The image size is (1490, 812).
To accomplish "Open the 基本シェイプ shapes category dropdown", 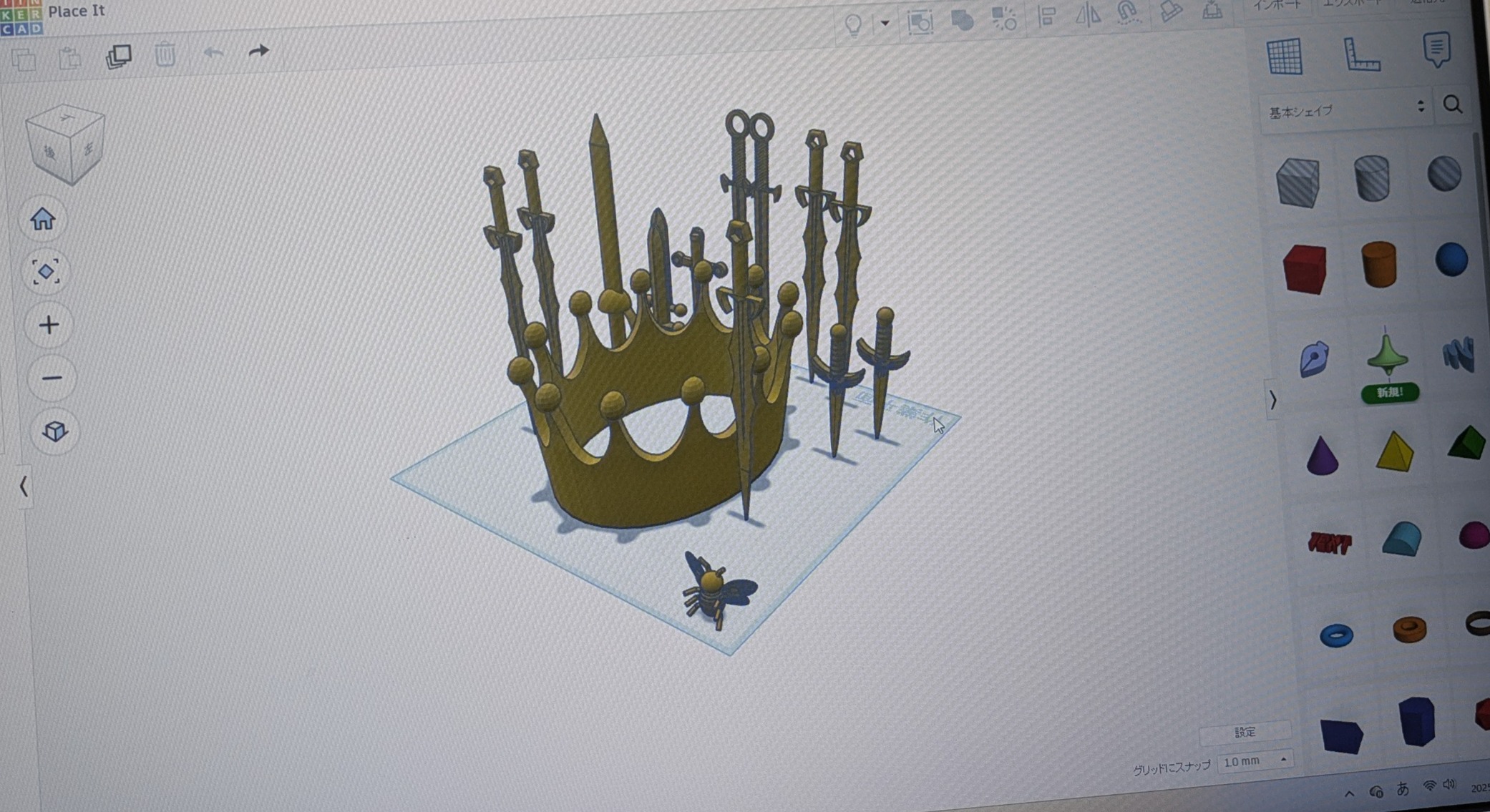I will [x=1345, y=109].
